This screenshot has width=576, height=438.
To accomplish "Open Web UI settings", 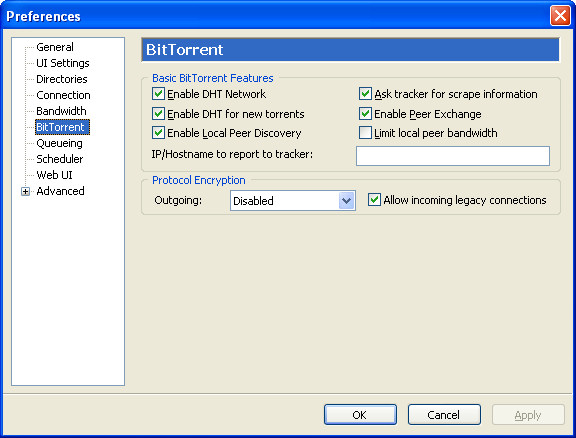I will click(54, 175).
